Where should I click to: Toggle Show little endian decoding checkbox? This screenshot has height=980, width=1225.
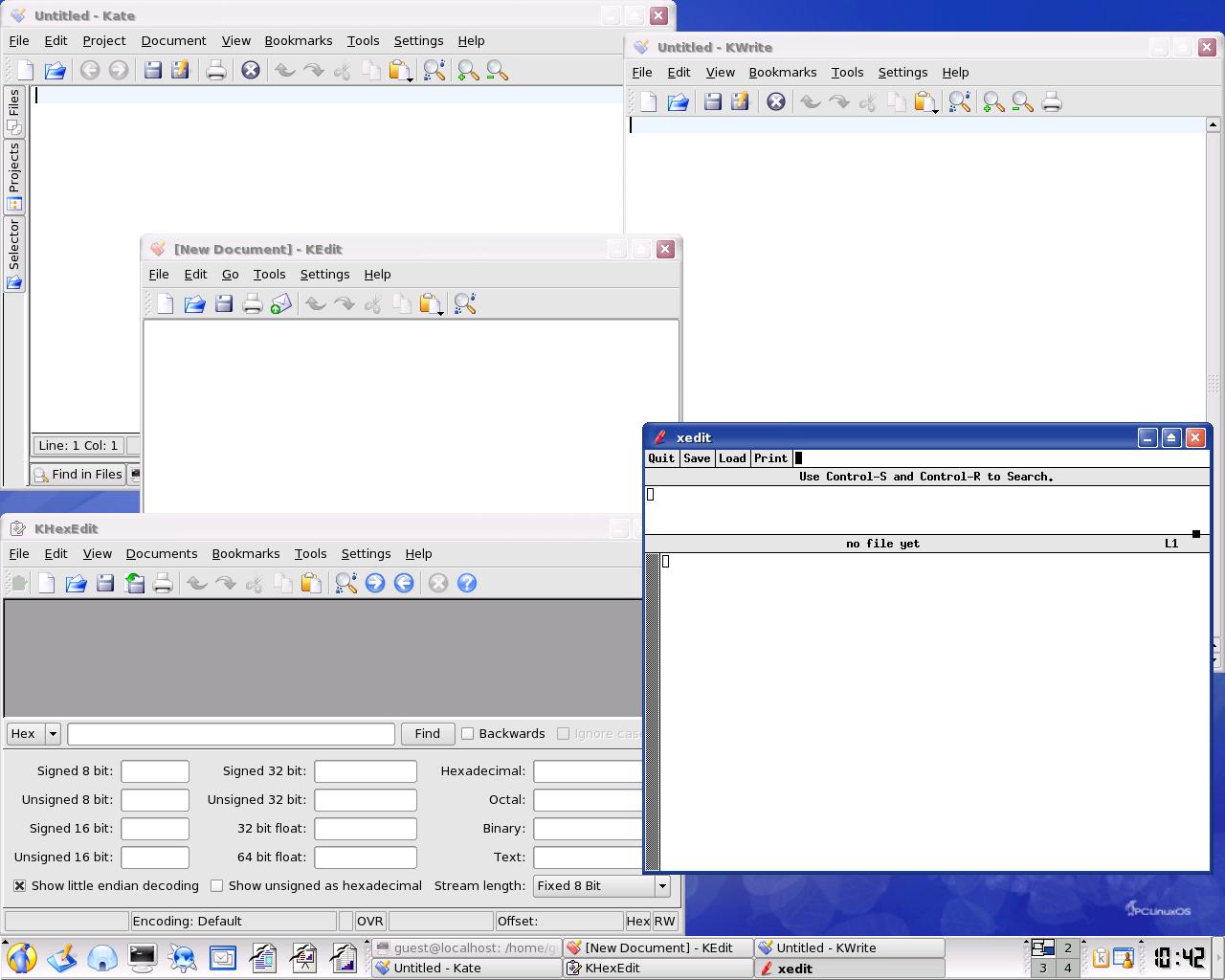[19, 886]
